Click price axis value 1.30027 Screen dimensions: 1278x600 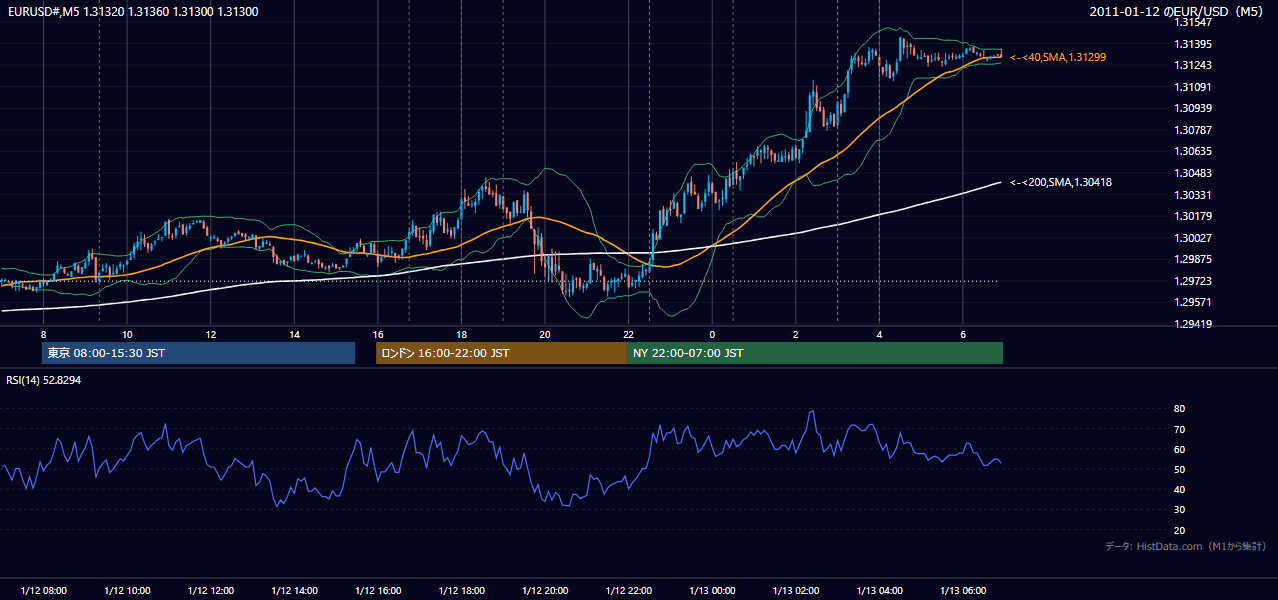click(x=1193, y=238)
